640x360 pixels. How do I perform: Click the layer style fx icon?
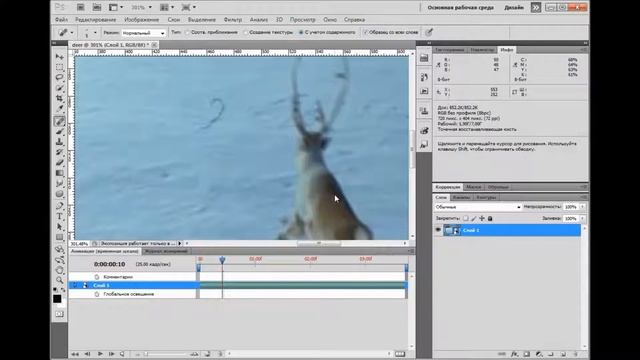tap(514, 354)
